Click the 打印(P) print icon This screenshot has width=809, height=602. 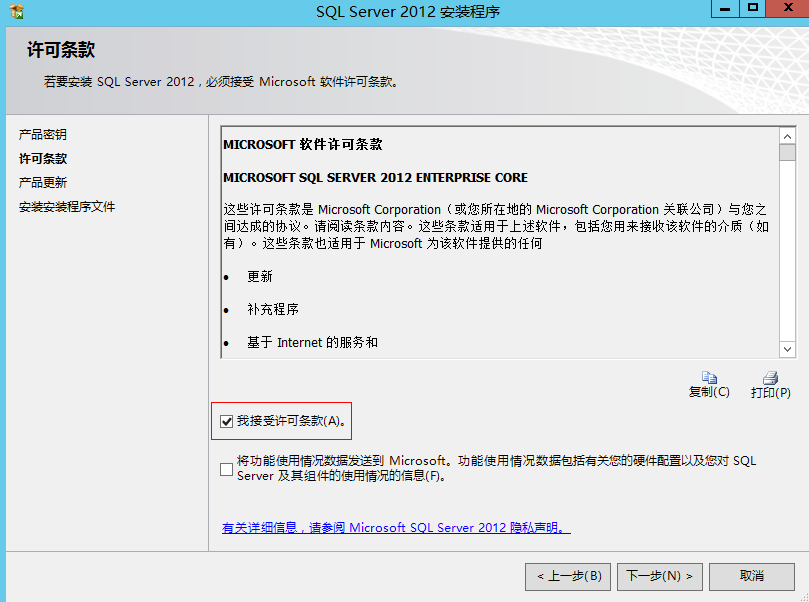coord(770,378)
